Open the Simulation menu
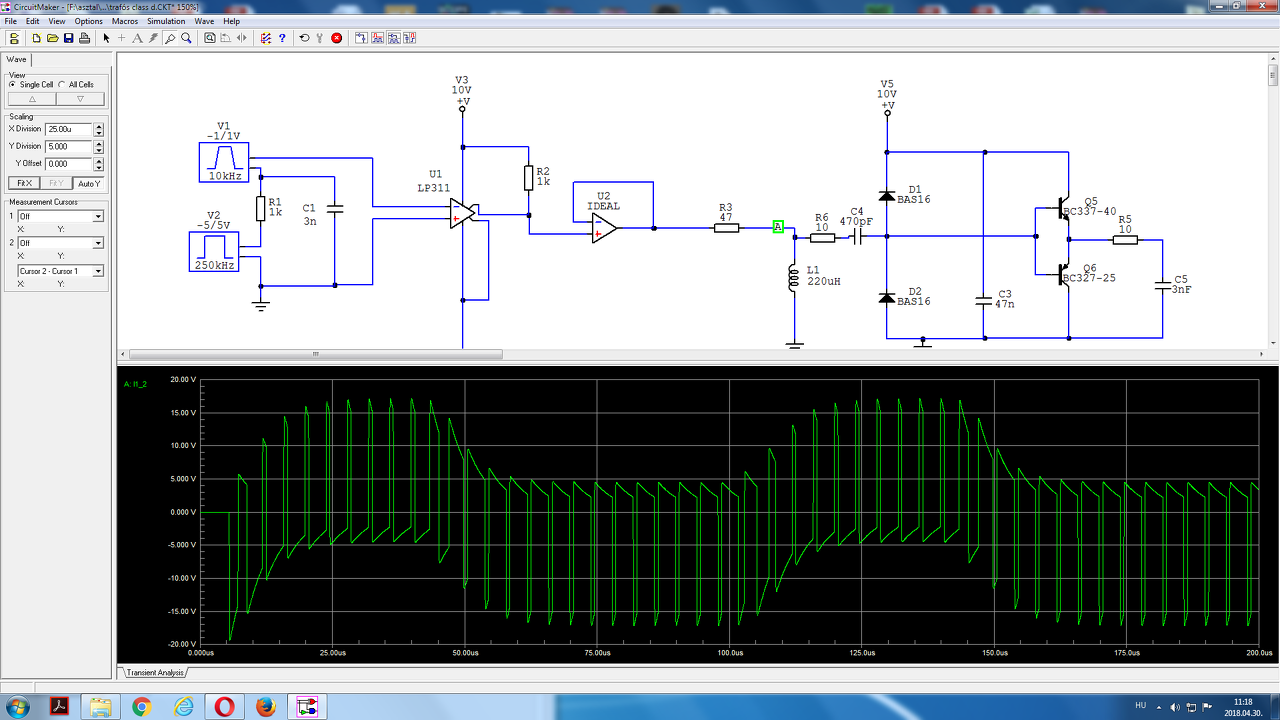1280x720 pixels. click(166, 21)
